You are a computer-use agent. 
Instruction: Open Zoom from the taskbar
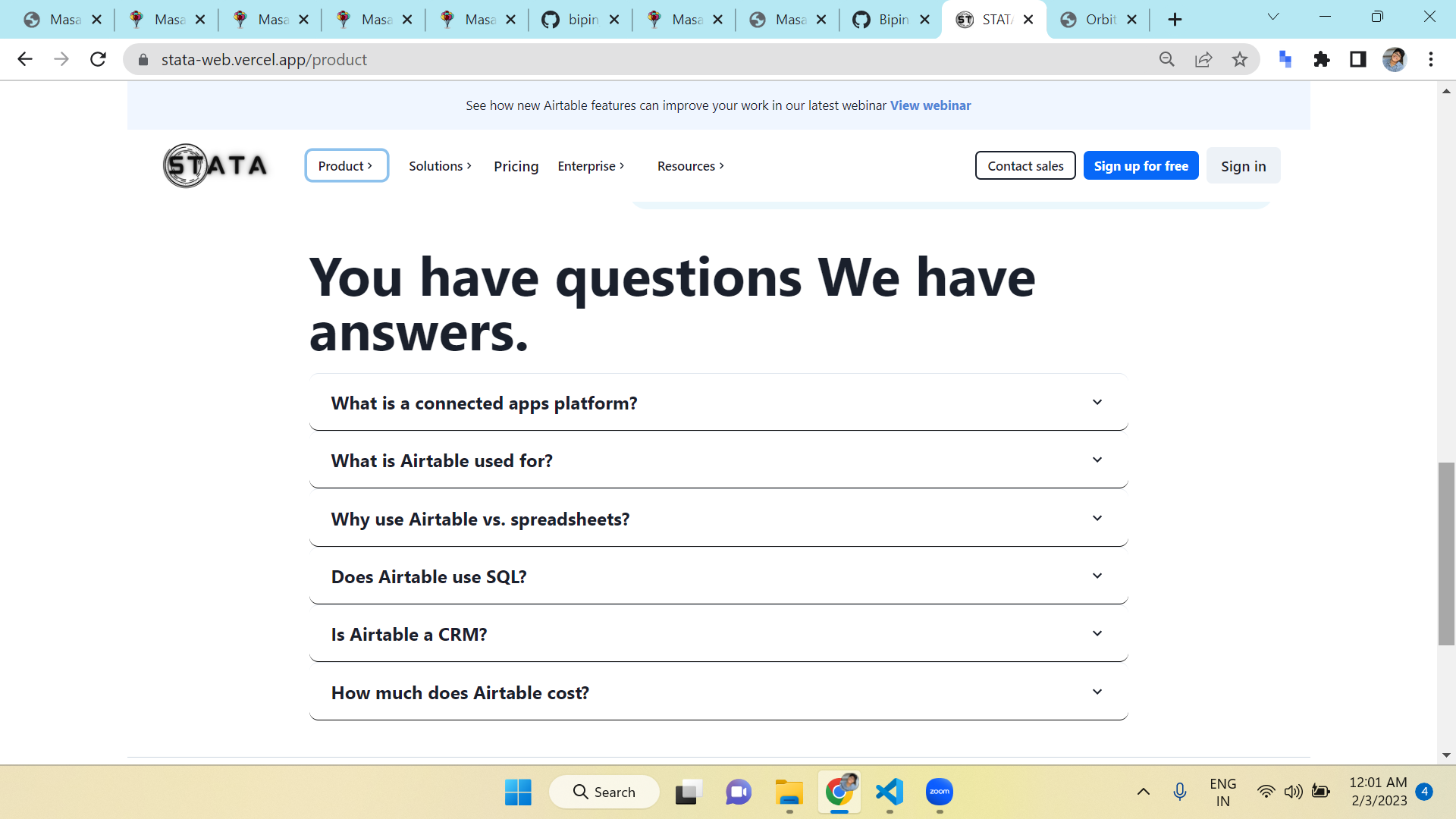(x=939, y=792)
